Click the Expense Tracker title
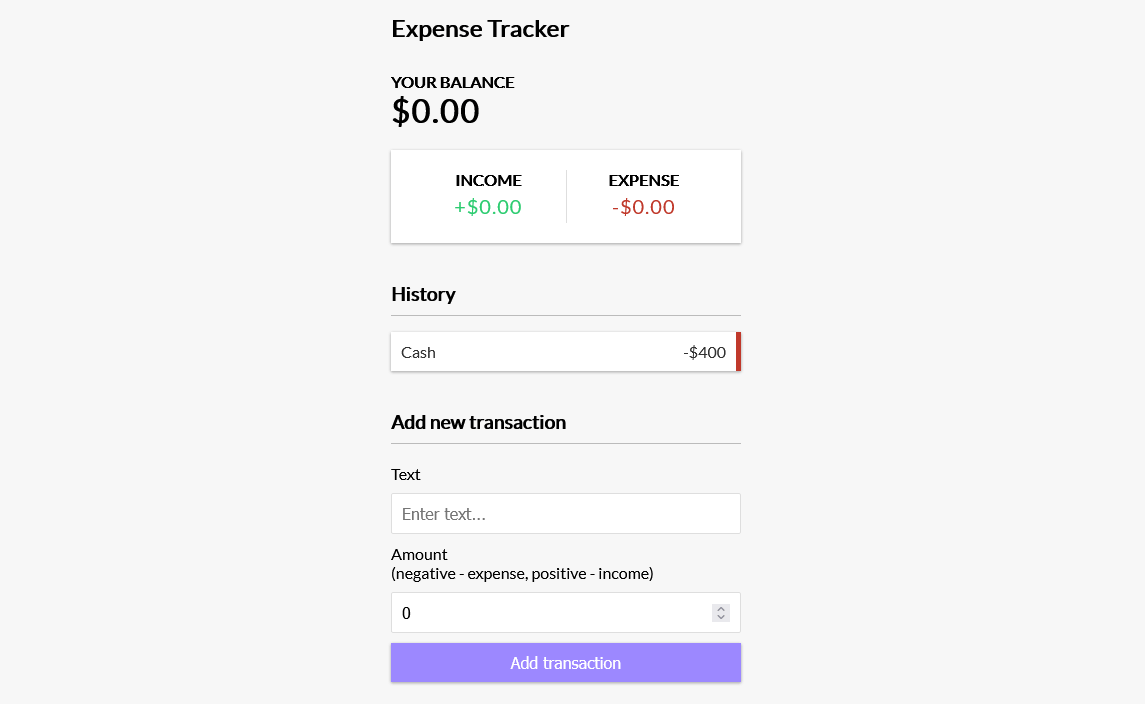1145x704 pixels. tap(479, 29)
